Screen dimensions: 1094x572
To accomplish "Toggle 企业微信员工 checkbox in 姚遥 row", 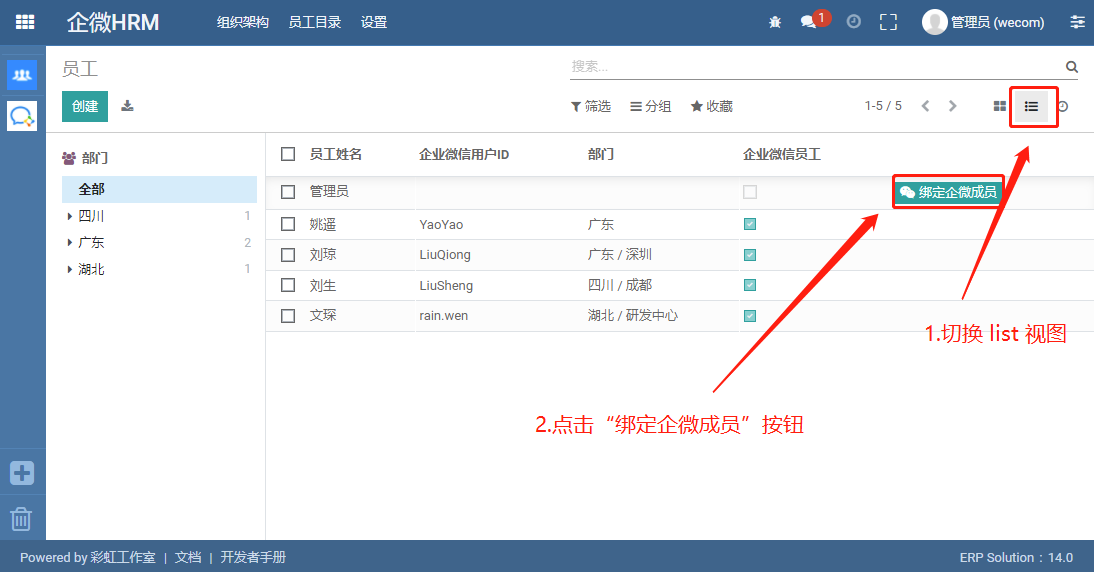I will [750, 224].
